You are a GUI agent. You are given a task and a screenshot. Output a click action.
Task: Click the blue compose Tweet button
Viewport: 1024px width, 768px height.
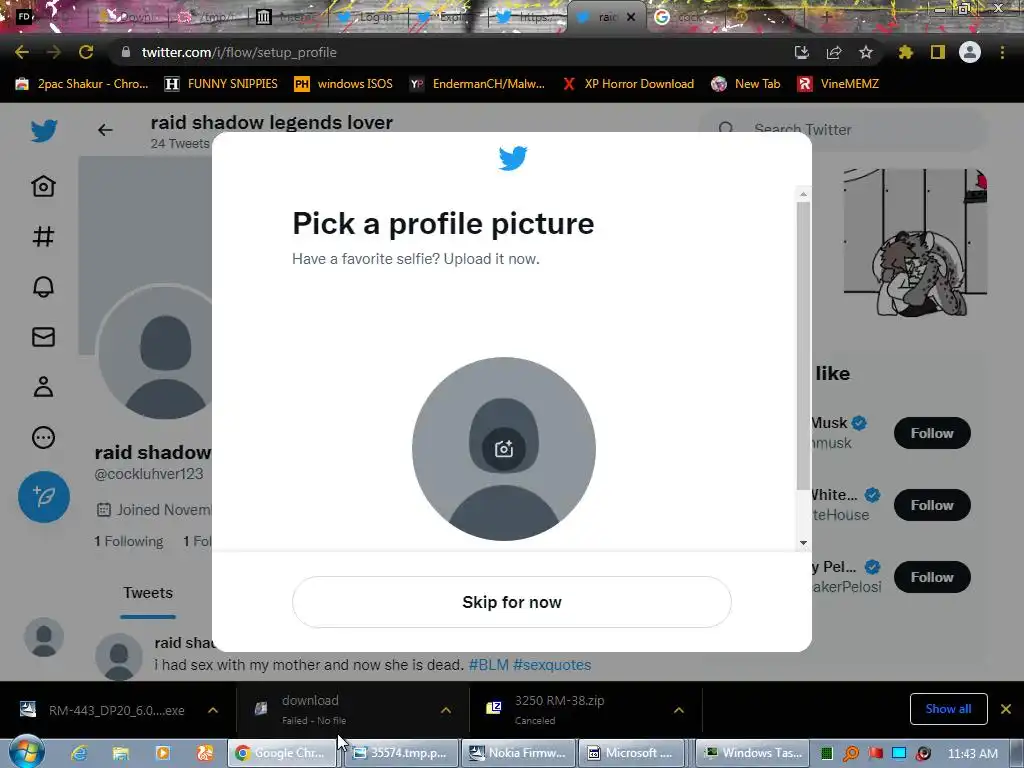point(44,497)
